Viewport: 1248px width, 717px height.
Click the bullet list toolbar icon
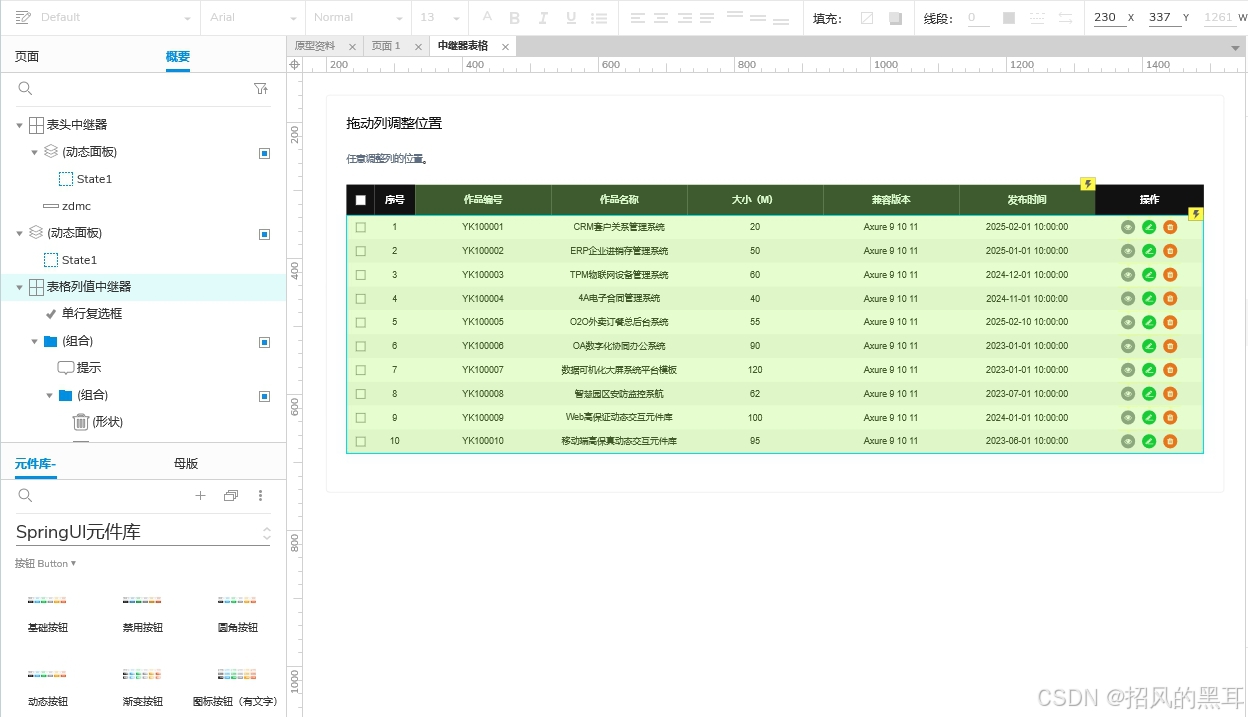(x=598, y=18)
